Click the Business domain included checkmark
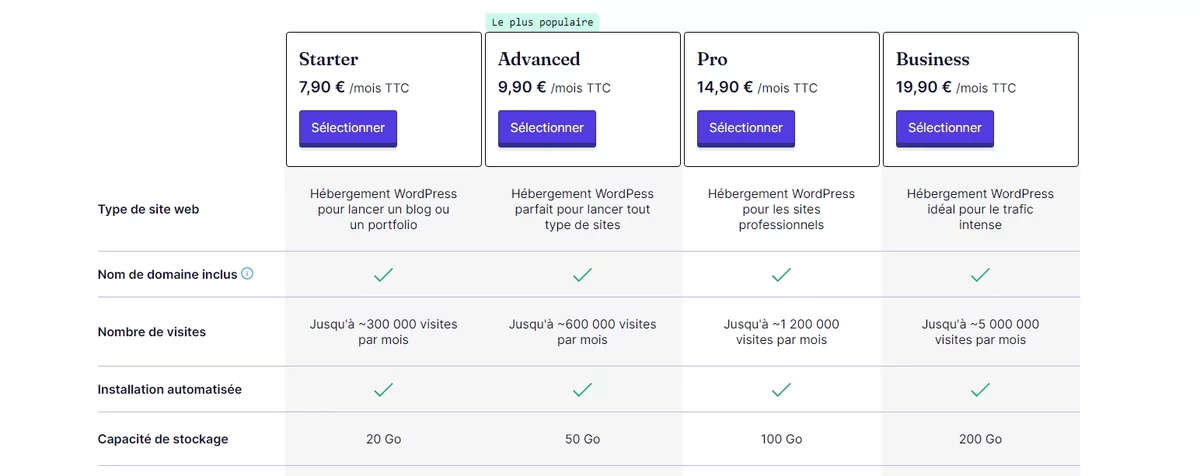Screen dimensions: 1200x476 coord(980,274)
